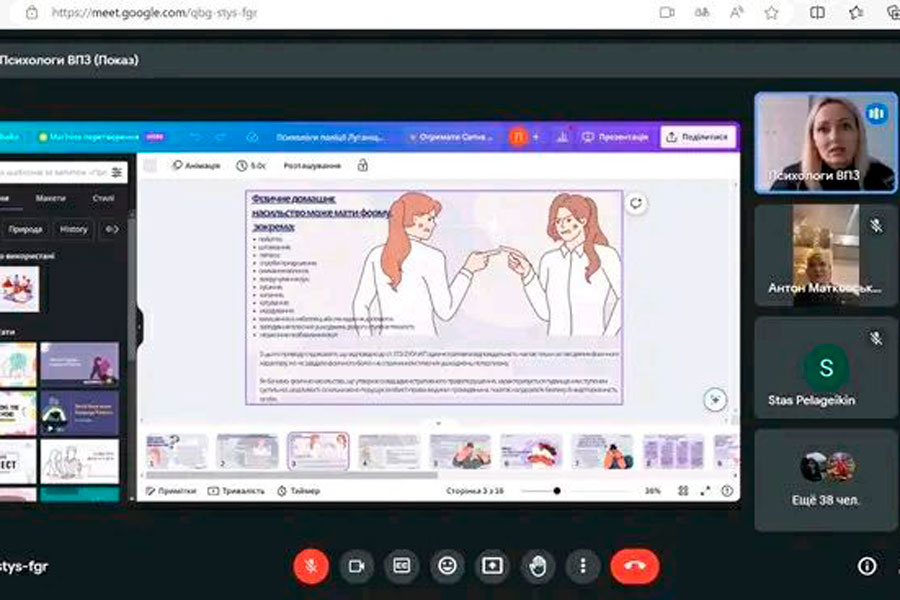Viewport: 900px width, 600px height.
Task: Click the thumbnail strip horizontal scrollbar
Action: [292, 475]
